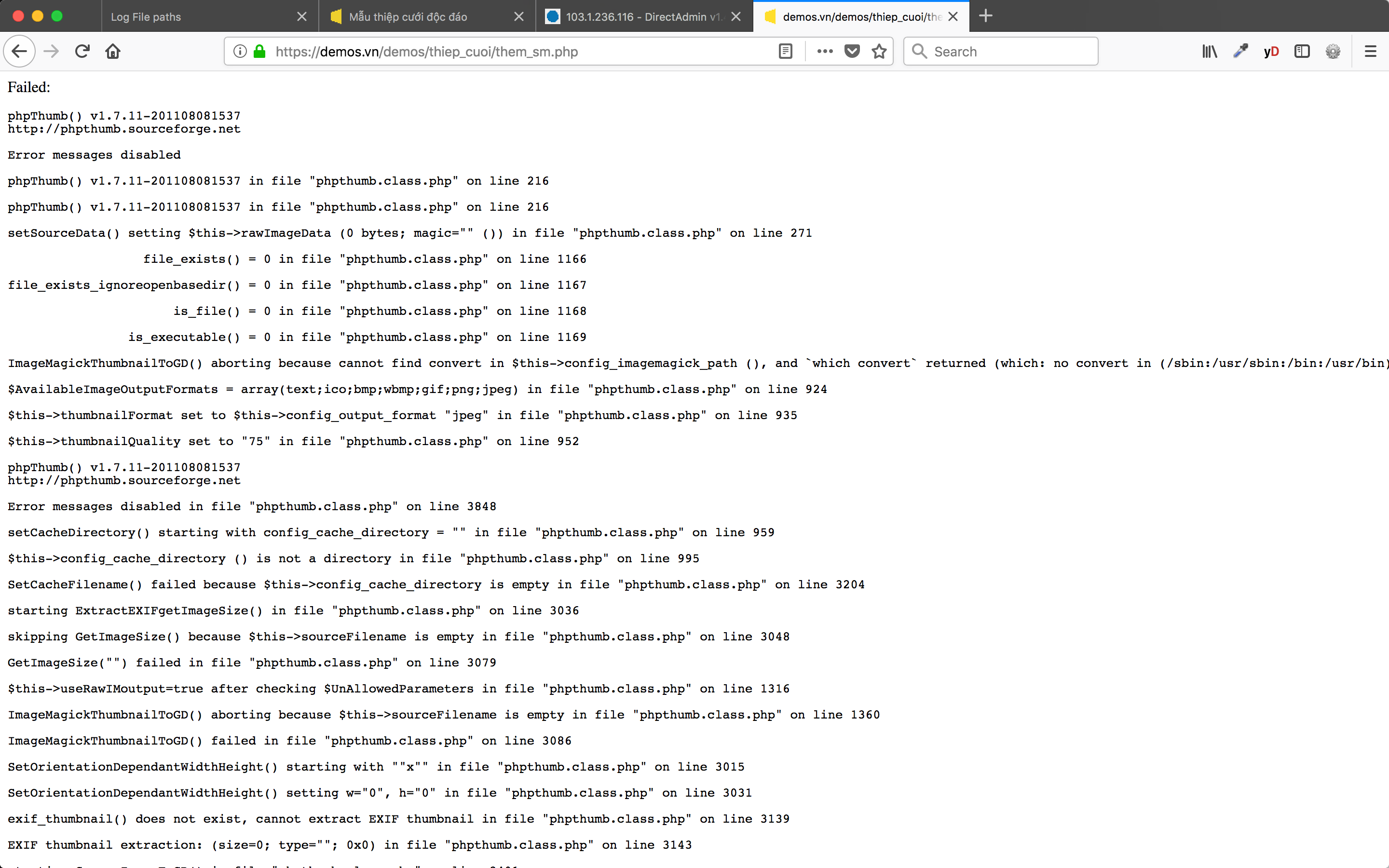Save the page to Pocket
Image resolution: width=1389 pixels, height=868 pixels.
[x=852, y=52]
